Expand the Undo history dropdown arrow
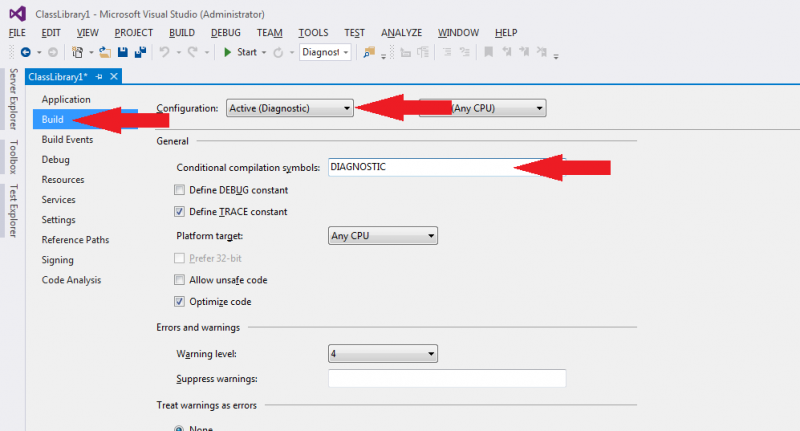800x431 pixels. 179,53
